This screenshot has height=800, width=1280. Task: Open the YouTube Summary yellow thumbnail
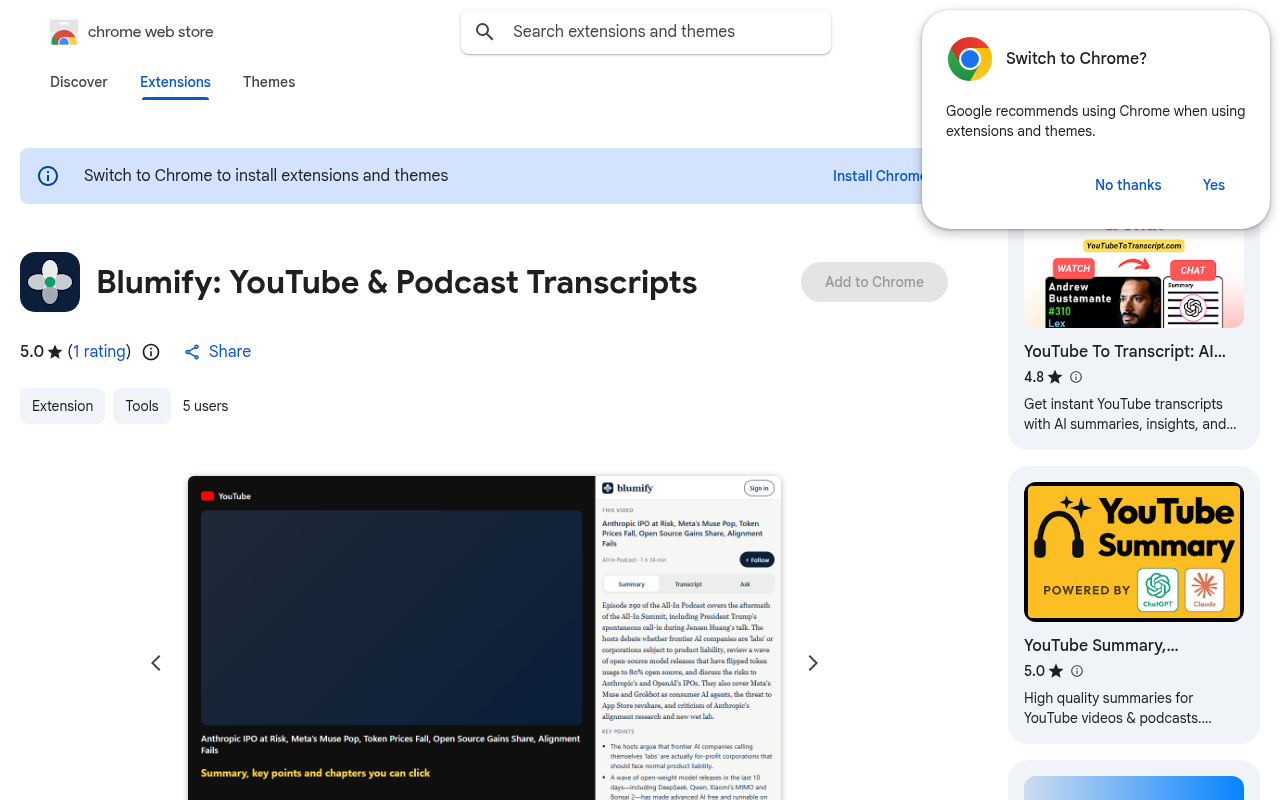(1134, 552)
